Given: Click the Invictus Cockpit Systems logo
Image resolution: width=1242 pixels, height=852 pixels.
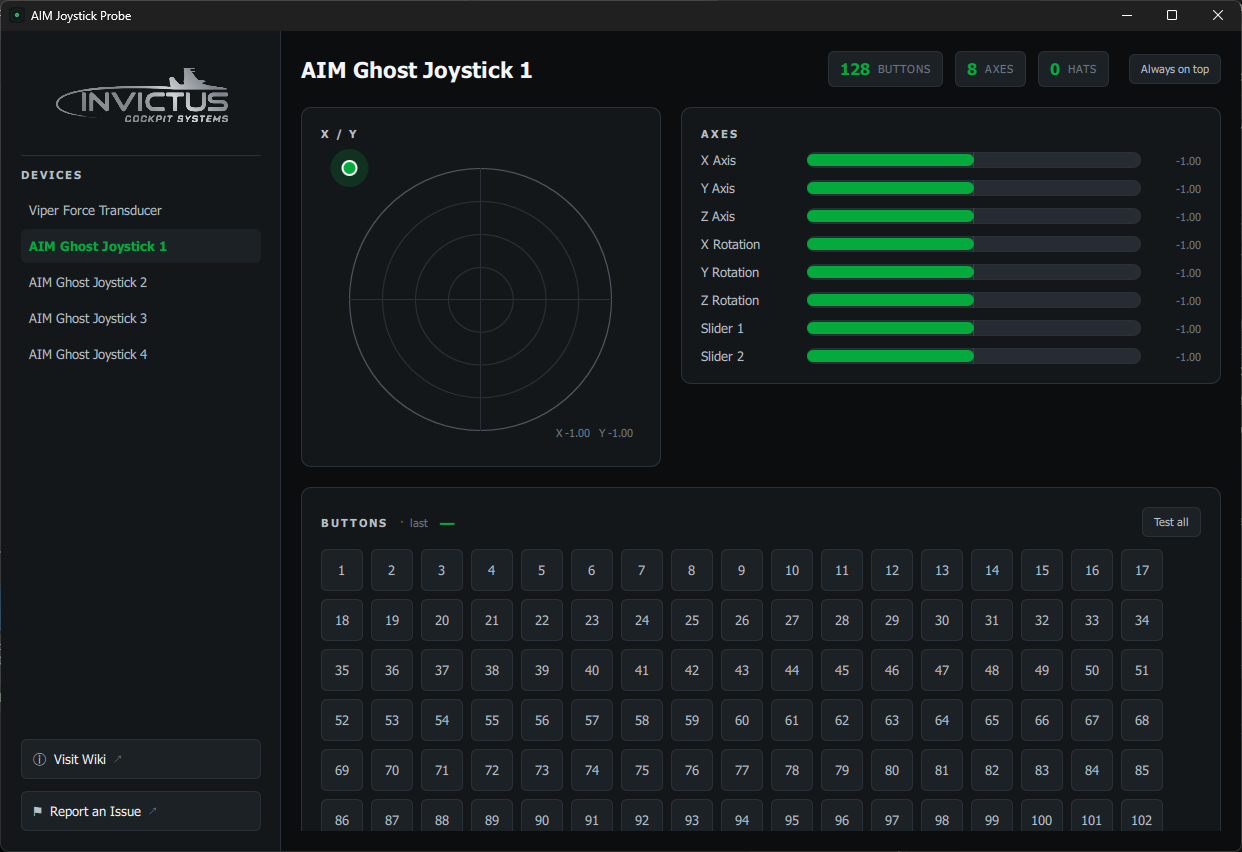Looking at the screenshot, I should tap(142, 96).
